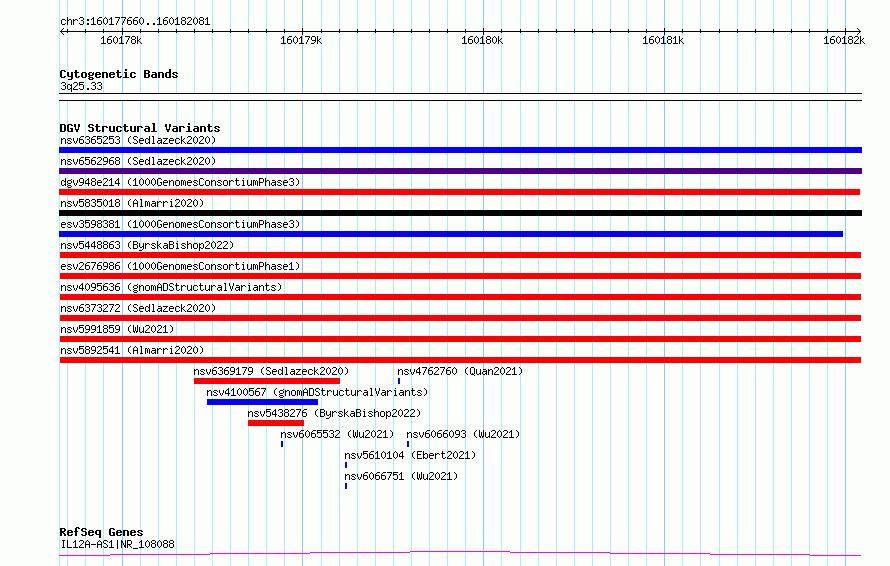Click the DGV Structural Variants track title
Image resolution: width=890 pixels, height=566 pixels.
pos(140,128)
